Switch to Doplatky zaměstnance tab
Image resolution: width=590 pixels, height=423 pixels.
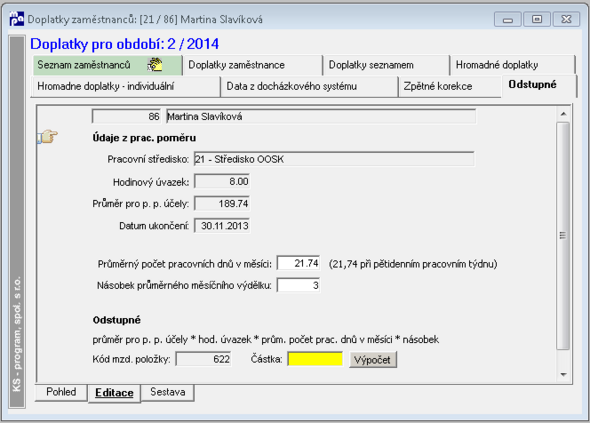(x=252, y=65)
